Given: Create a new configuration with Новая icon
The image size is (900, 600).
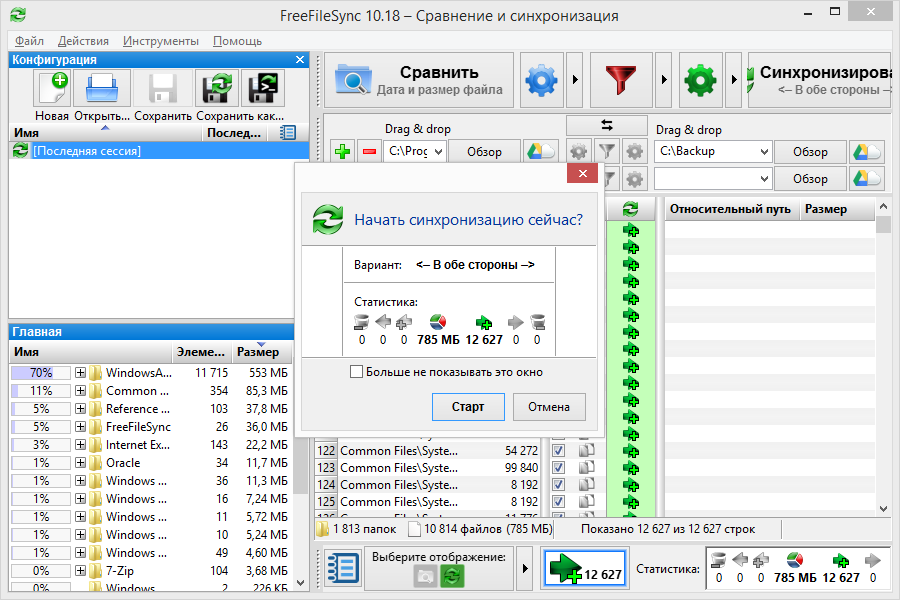Looking at the screenshot, I should [x=52, y=90].
